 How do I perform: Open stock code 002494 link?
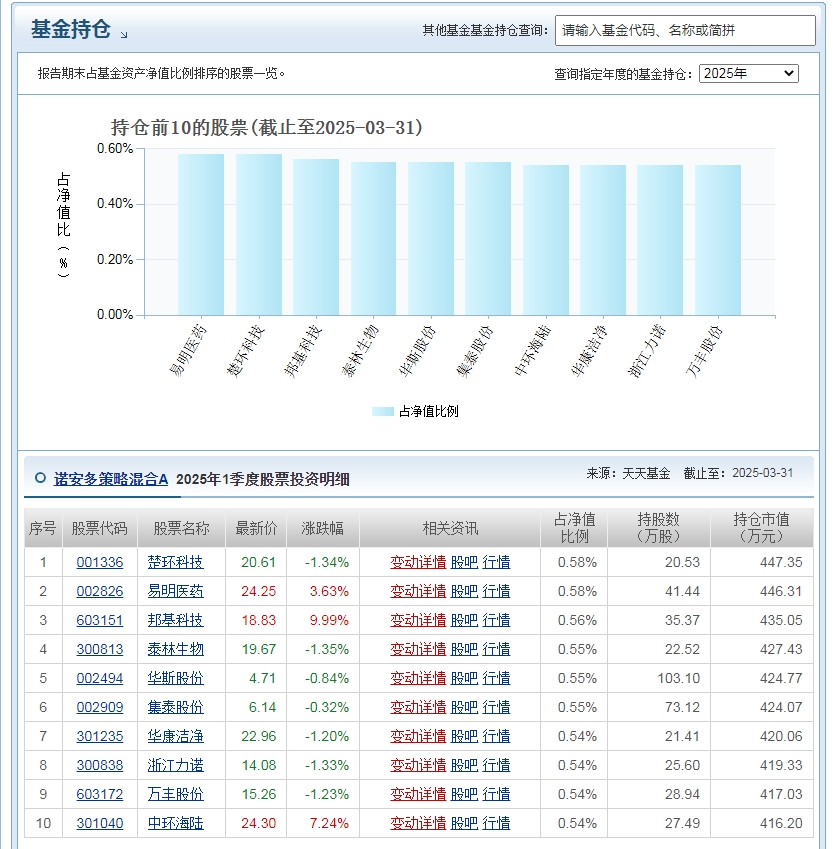100,678
